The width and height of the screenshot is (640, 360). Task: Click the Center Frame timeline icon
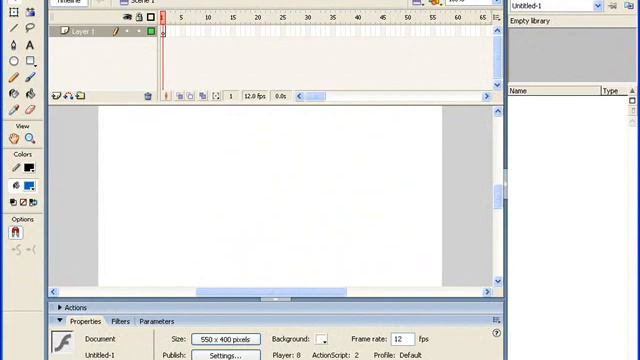pos(166,96)
